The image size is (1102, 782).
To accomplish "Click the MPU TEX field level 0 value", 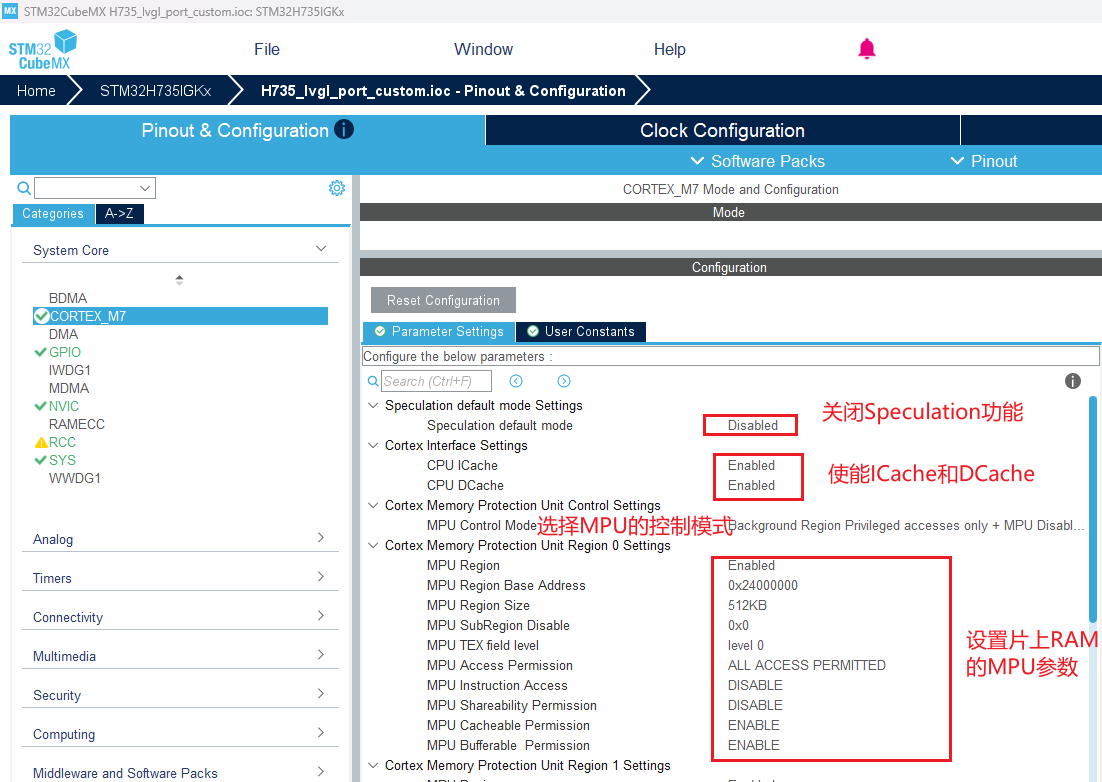I will (746, 646).
